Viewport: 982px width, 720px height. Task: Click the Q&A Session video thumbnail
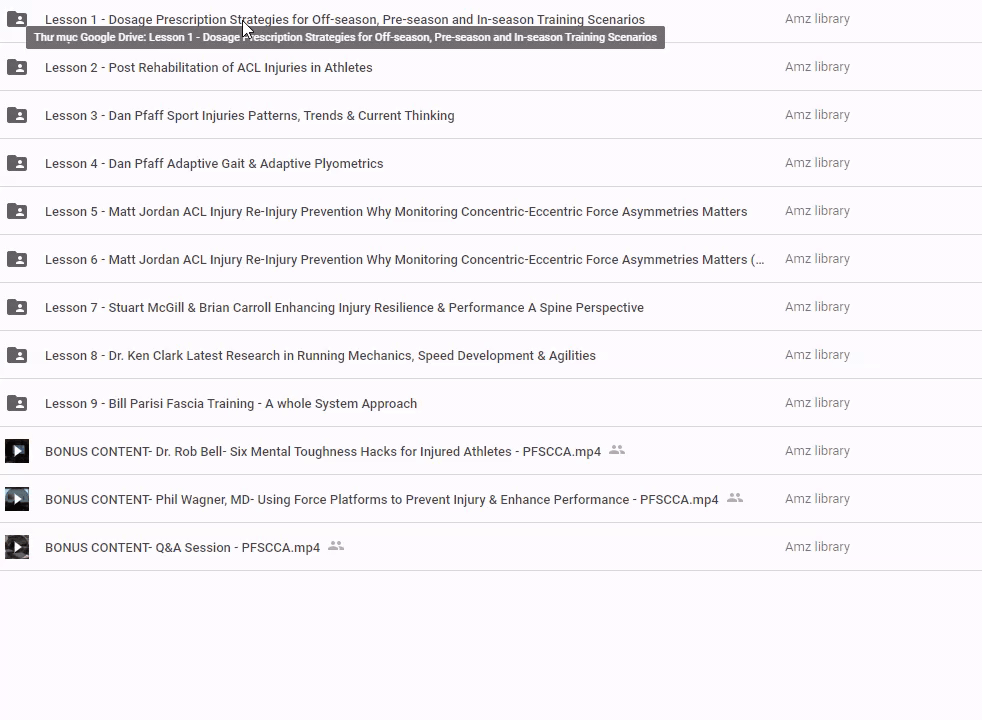point(17,547)
